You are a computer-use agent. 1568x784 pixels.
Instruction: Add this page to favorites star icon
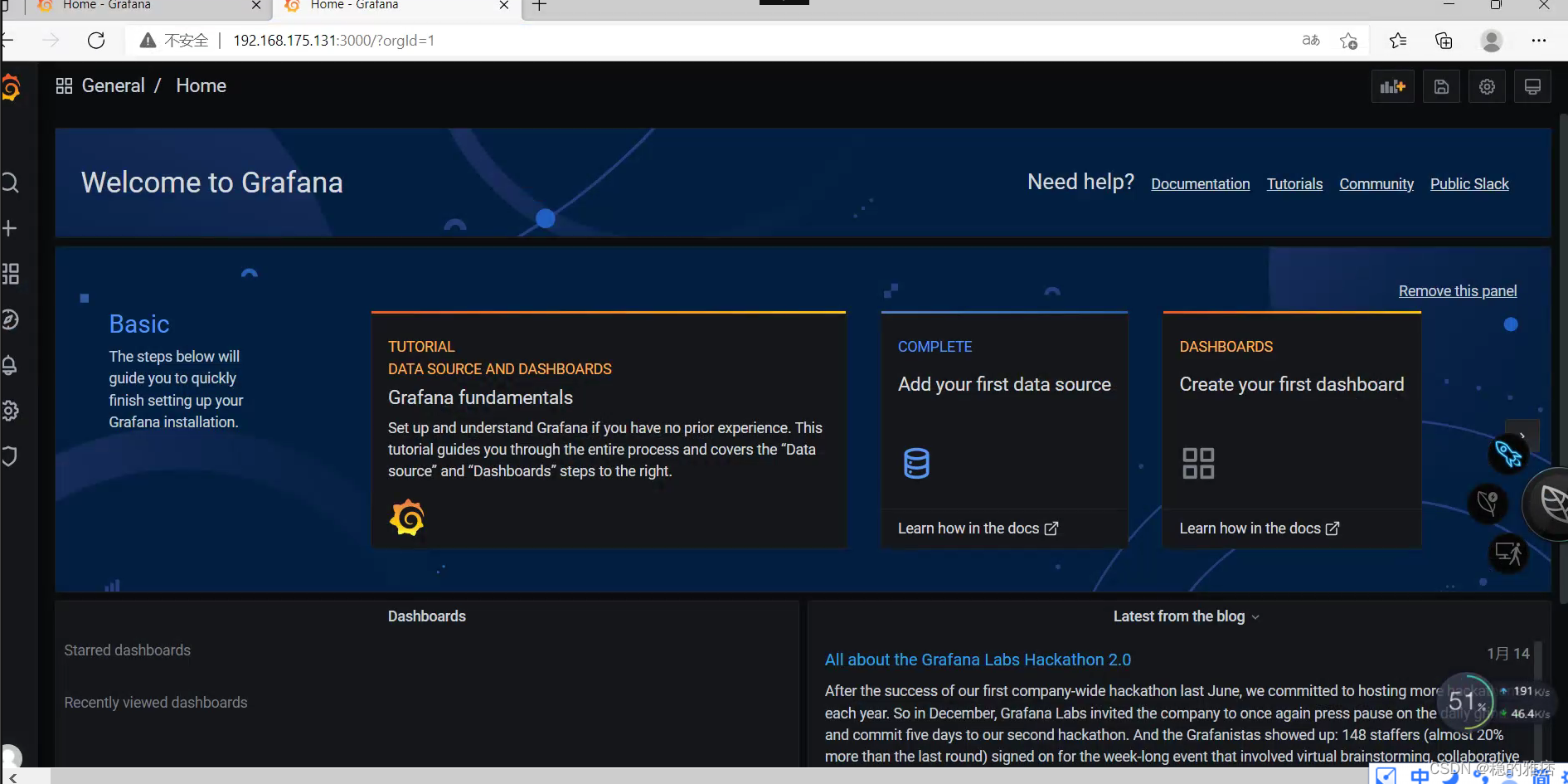pos(1349,41)
